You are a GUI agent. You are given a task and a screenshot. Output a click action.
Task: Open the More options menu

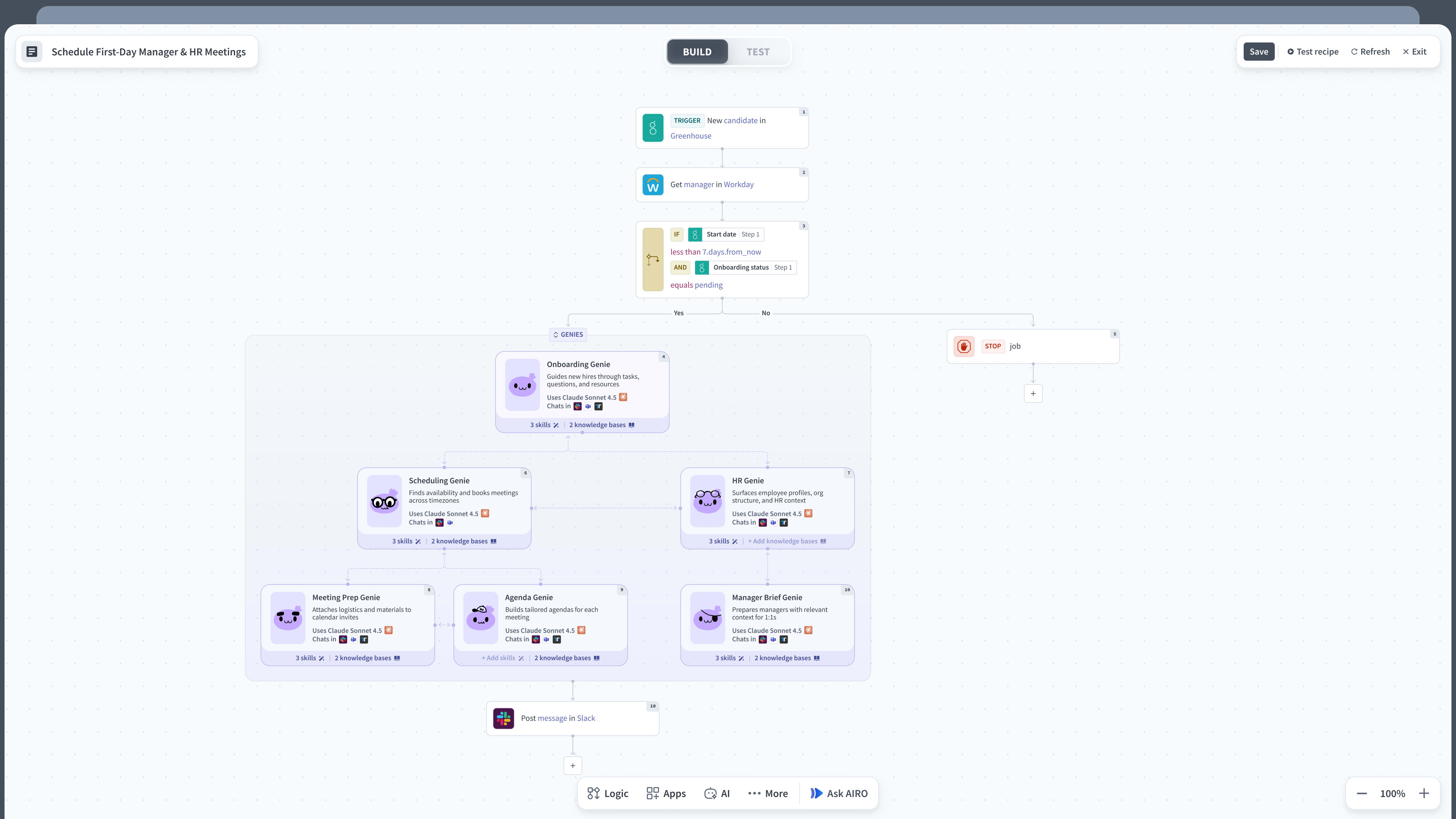(767, 794)
